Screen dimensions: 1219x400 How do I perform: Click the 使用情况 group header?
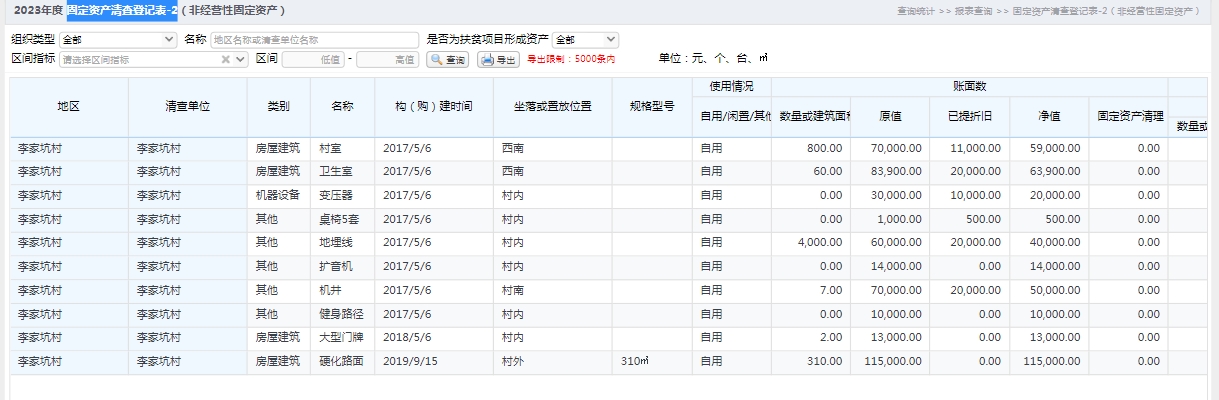tap(731, 87)
